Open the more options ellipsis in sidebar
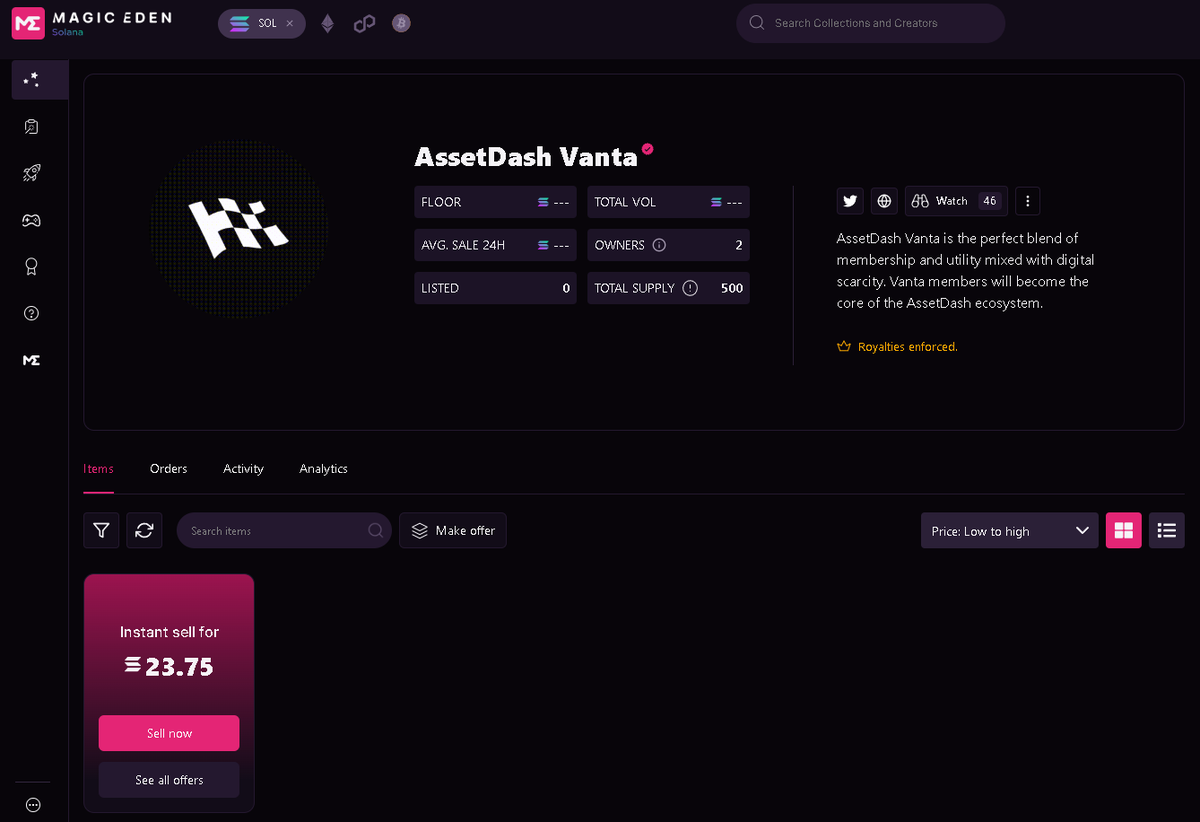Viewport: 1200px width, 822px height. pos(32,804)
